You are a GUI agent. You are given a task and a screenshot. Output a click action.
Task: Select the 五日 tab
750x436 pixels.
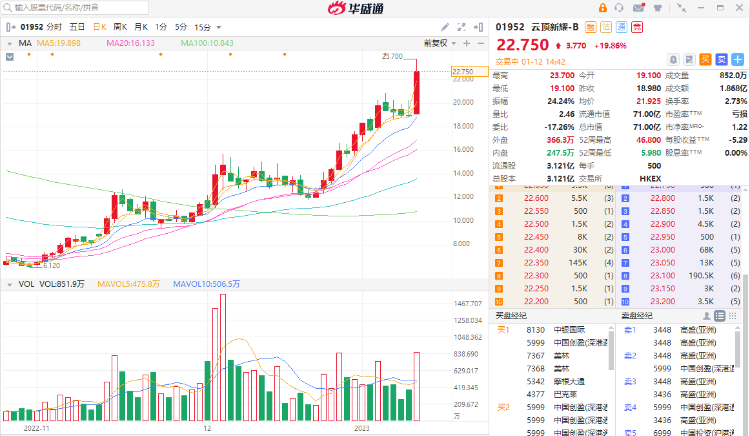(x=77, y=27)
